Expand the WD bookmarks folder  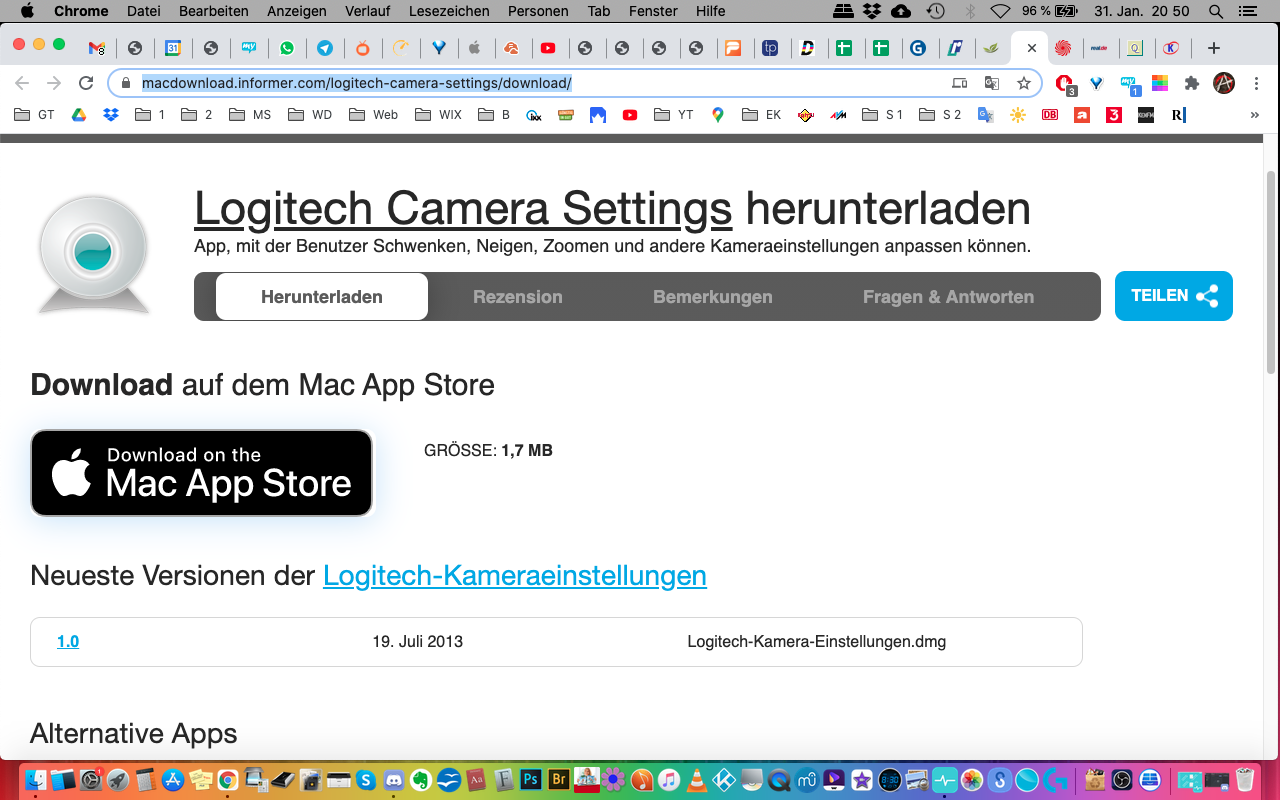click(x=310, y=115)
